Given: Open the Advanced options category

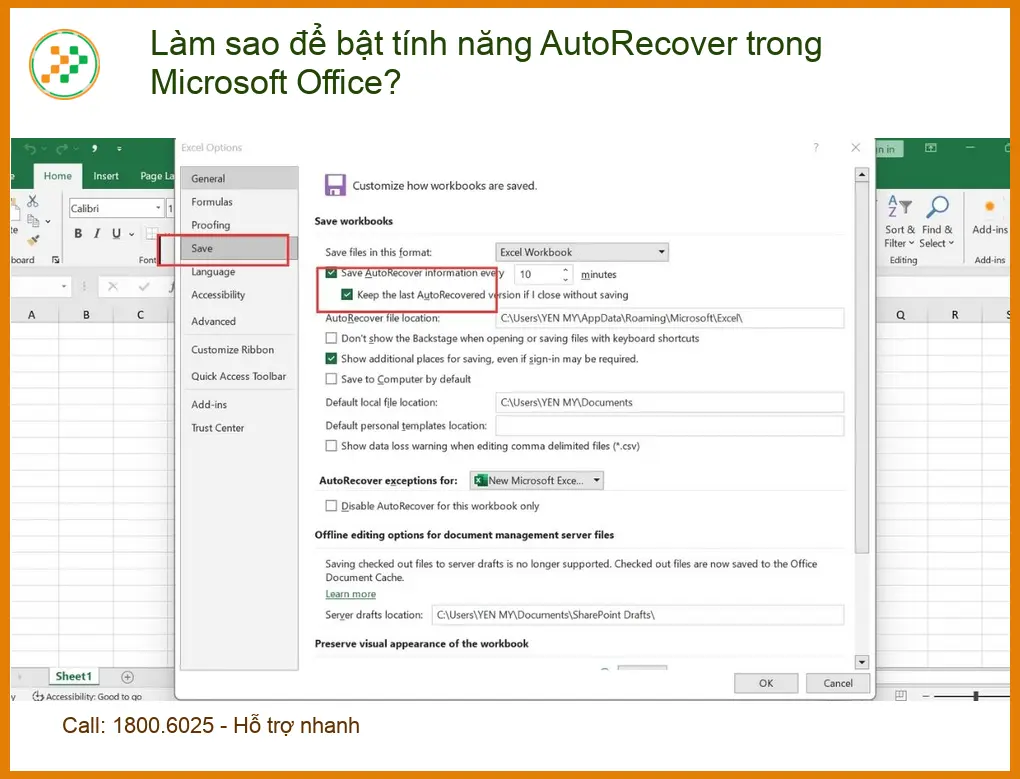Looking at the screenshot, I should pos(239,321).
